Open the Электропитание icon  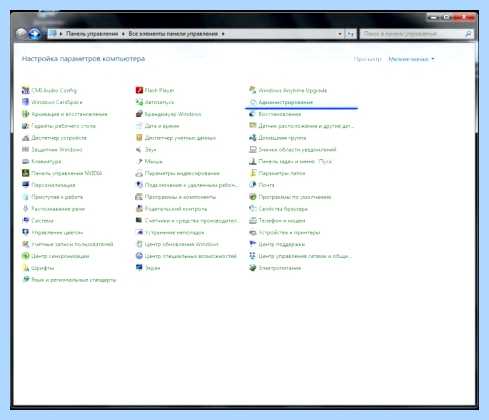tap(253, 268)
